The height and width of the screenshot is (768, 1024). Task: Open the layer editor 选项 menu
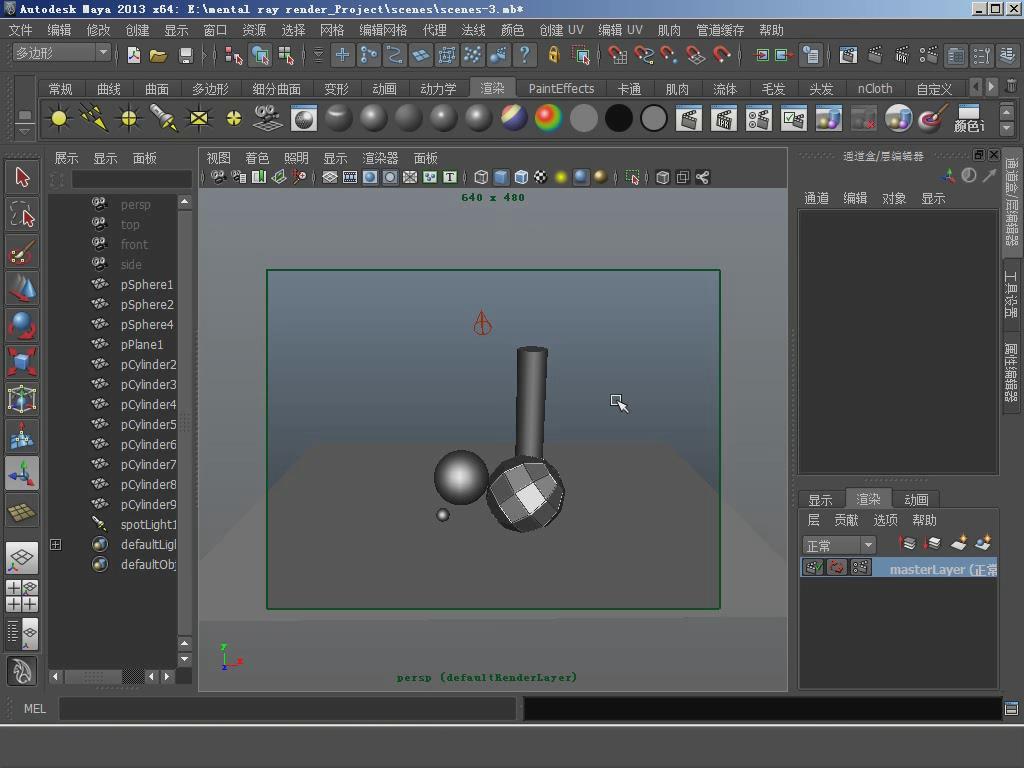pyautogui.click(x=886, y=520)
